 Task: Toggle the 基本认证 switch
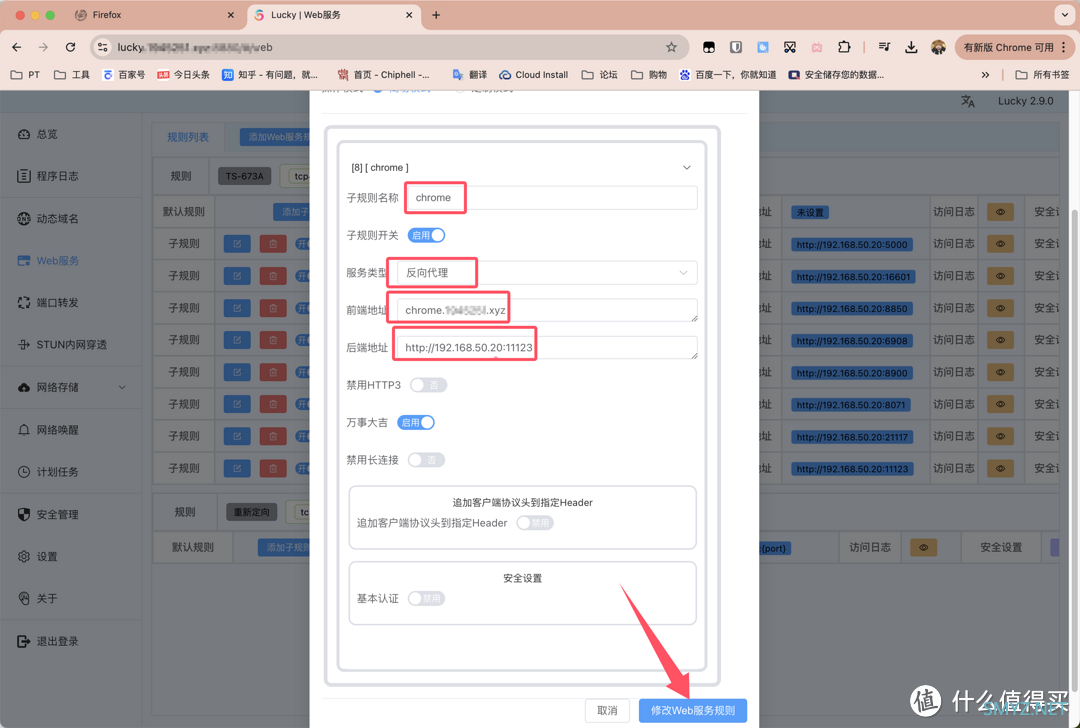click(426, 599)
